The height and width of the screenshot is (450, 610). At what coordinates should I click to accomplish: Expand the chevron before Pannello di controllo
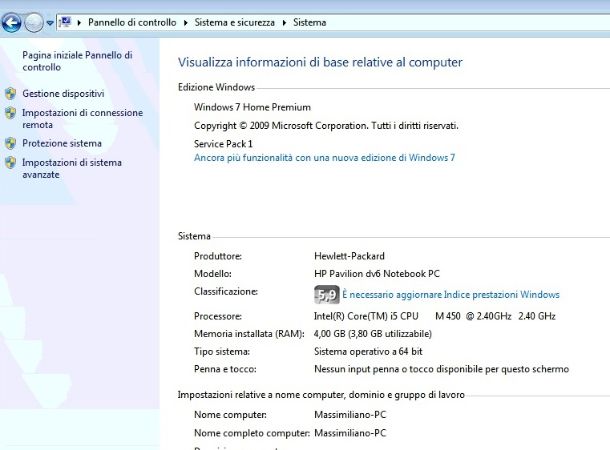pyautogui.click(x=79, y=23)
